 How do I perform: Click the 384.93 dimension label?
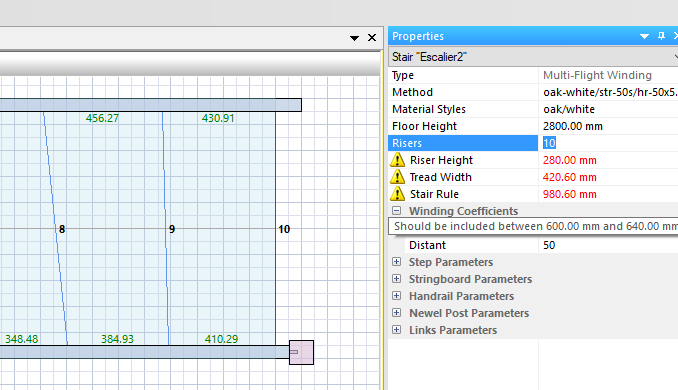pyautogui.click(x=118, y=339)
